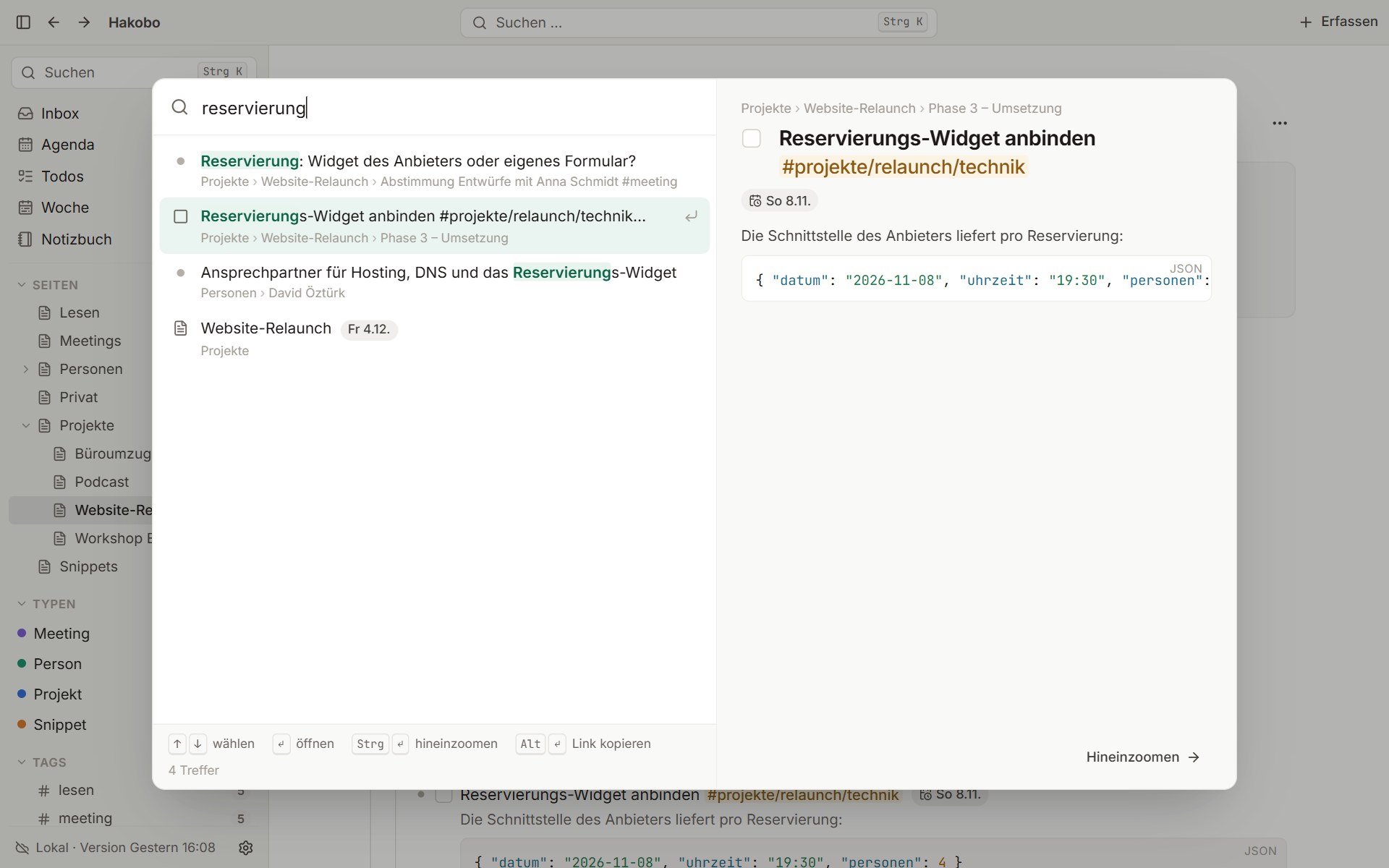Go back with the left arrow
Screen dimensions: 1389x868
pos(54,22)
